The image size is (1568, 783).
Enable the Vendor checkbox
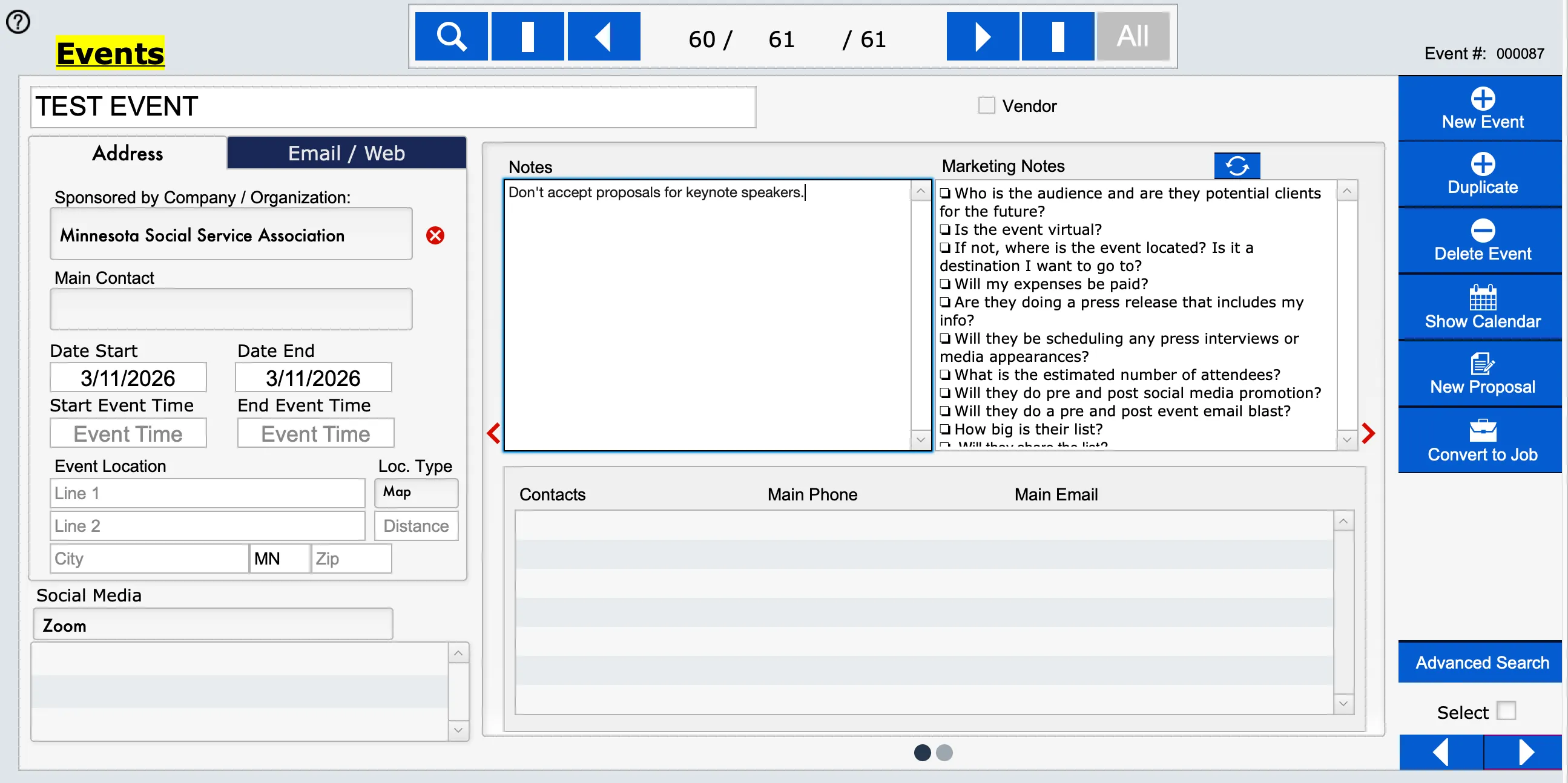(x=986, y=105)
